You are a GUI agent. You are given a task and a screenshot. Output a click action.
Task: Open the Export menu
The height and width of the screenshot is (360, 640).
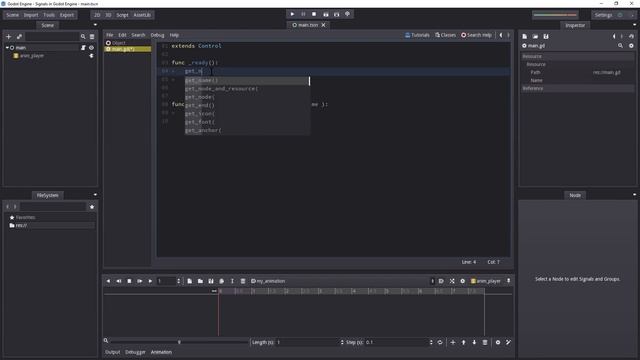point(67,15)
